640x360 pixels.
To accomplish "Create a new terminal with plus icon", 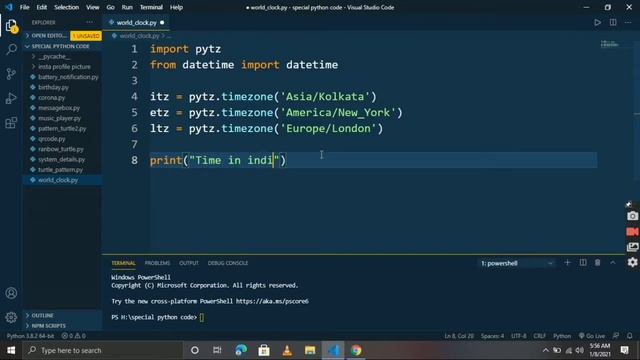I will pos(567,263).
